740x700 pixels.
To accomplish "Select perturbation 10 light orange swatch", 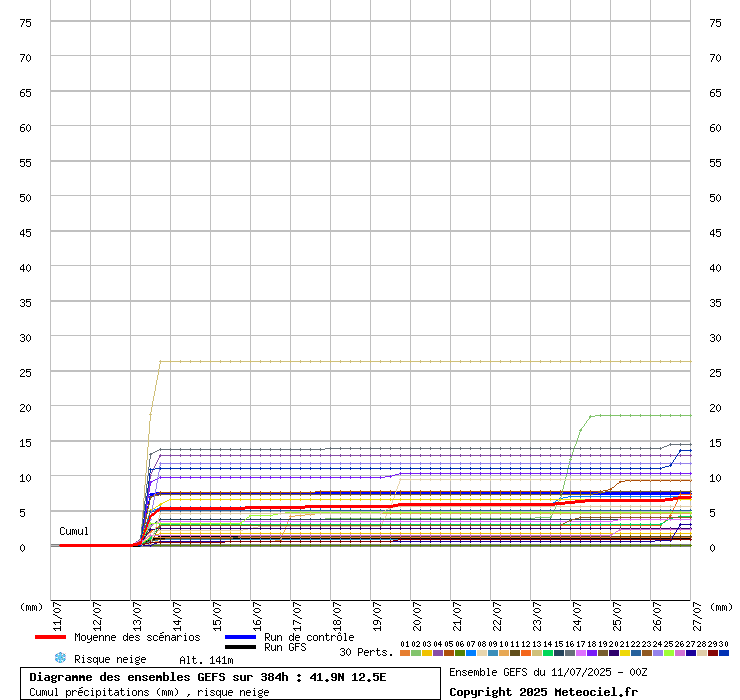I will pyautogui.click(x=504, y=653).
